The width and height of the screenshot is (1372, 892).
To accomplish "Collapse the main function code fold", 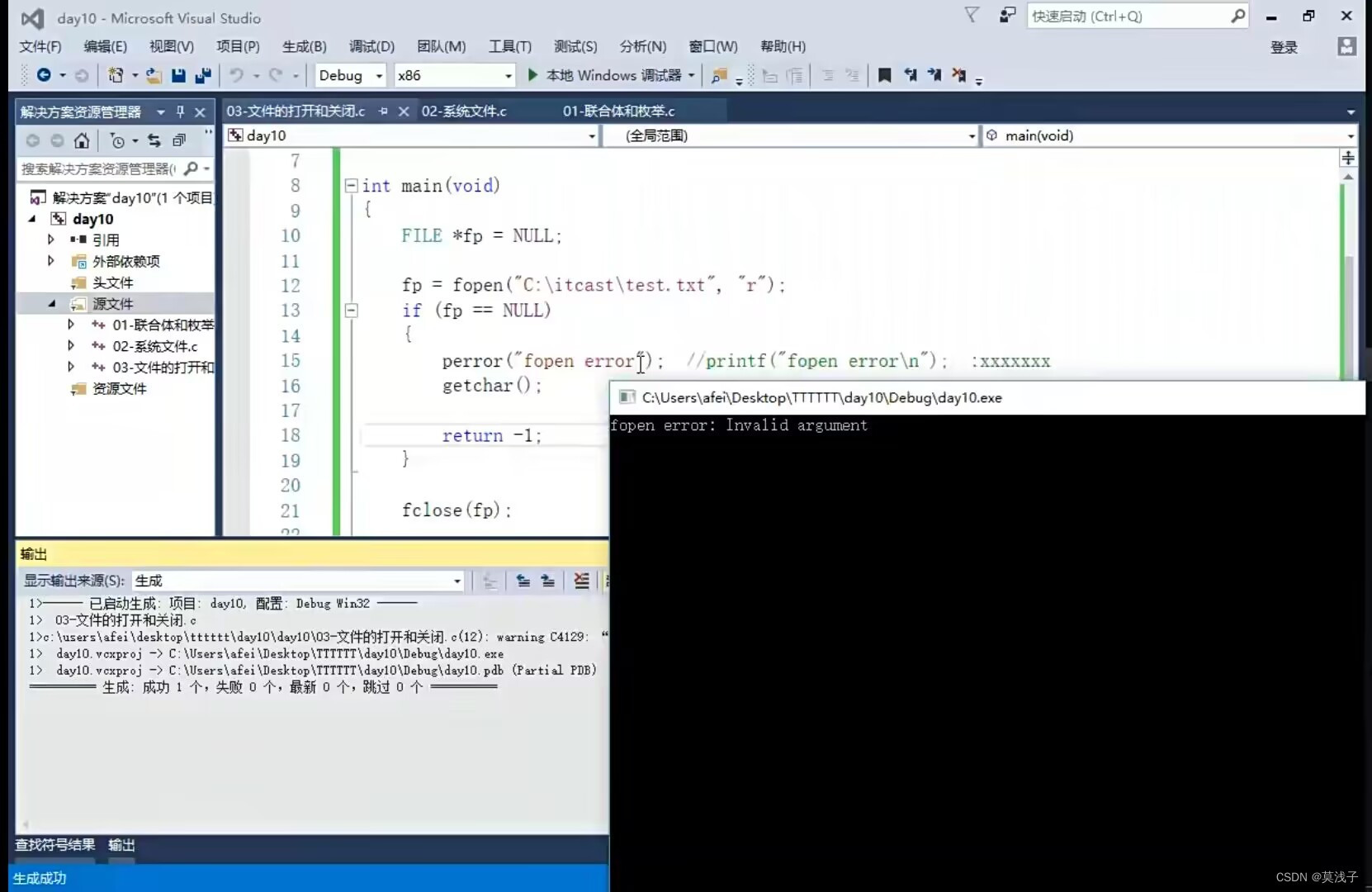I will coord(351,186).
